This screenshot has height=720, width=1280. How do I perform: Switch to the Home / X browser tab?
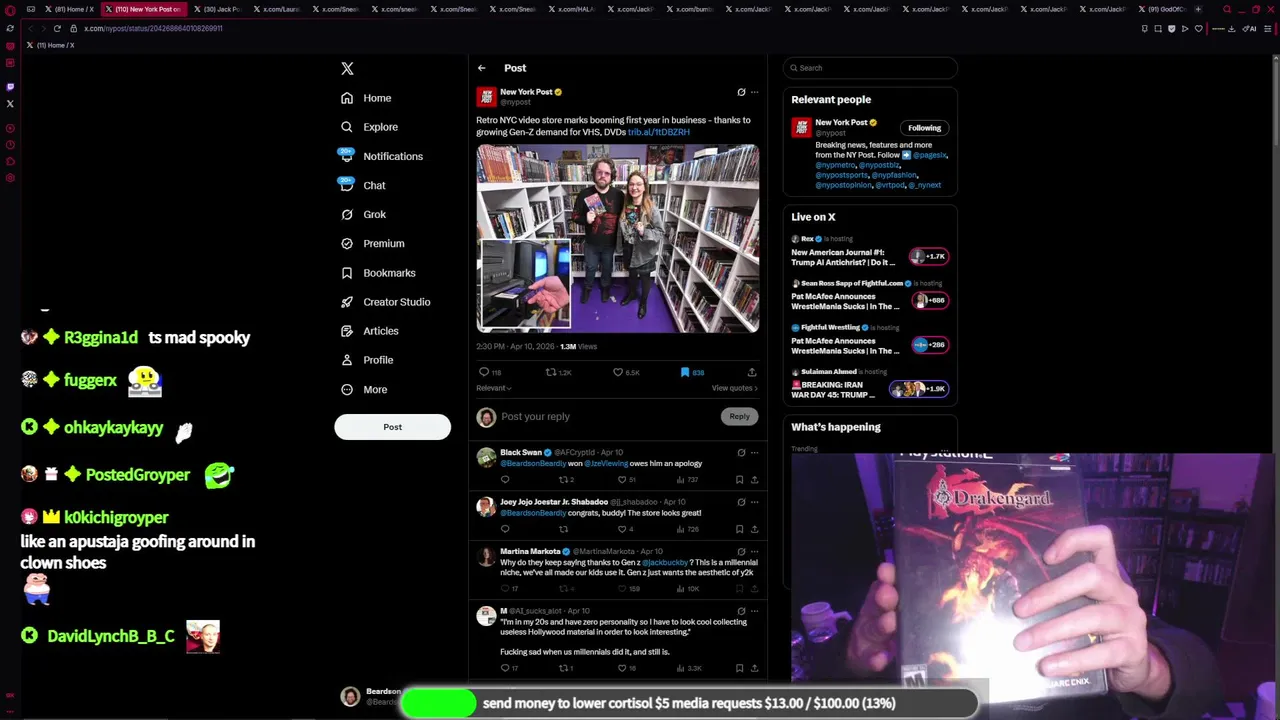coord(70,9)
